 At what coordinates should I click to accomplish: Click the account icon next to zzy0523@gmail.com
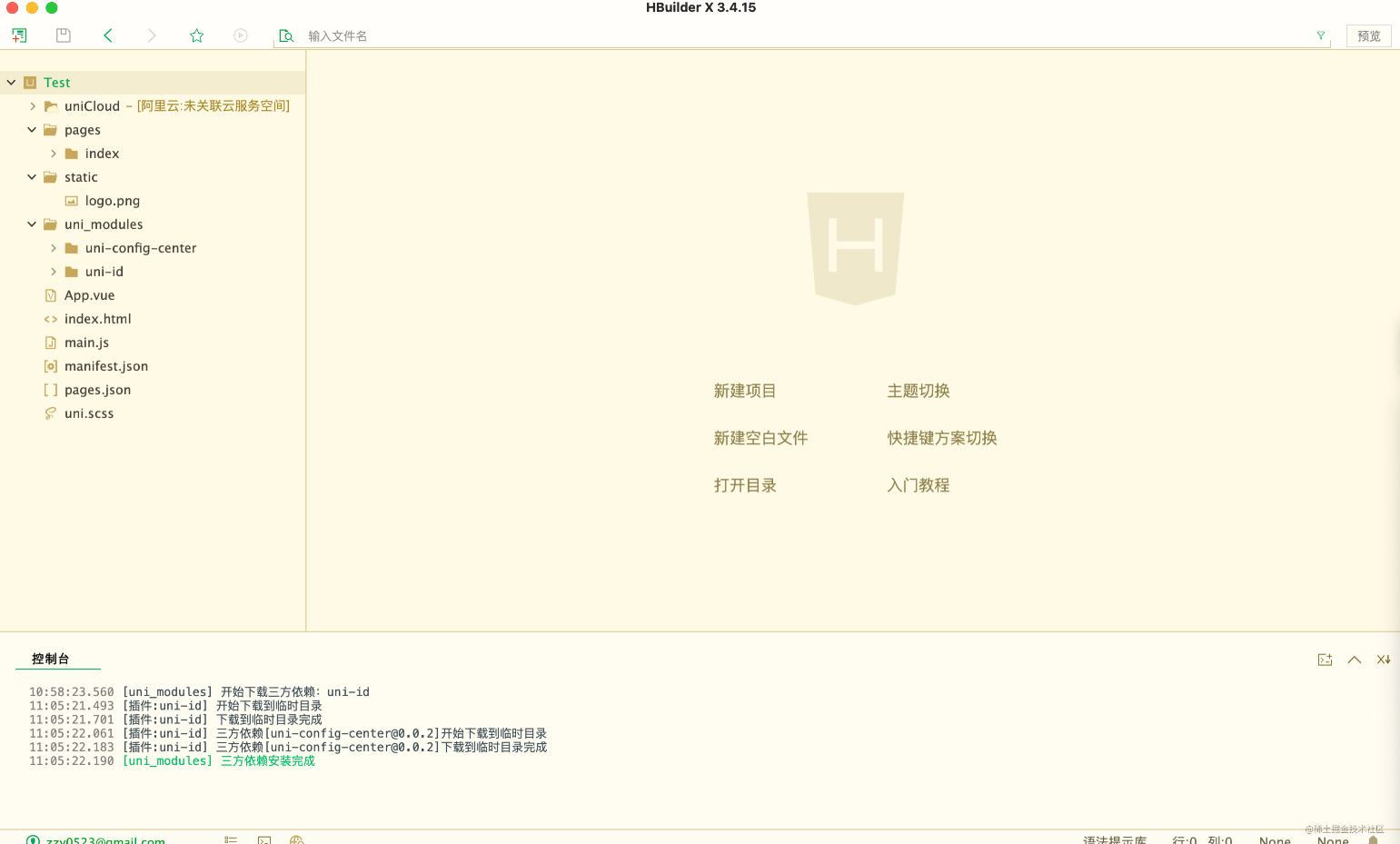(x=33, y=839)
